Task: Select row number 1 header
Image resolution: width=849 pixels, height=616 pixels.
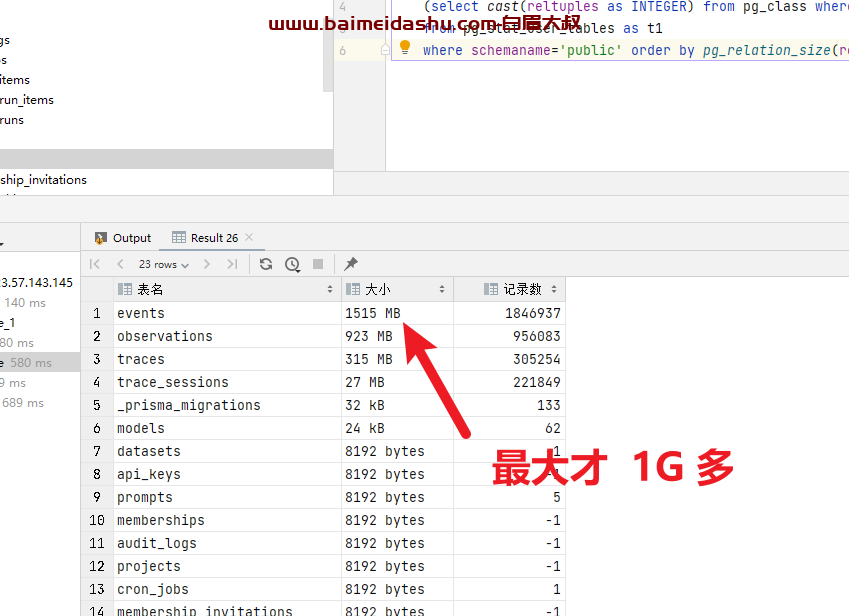Action: (97, 313)
